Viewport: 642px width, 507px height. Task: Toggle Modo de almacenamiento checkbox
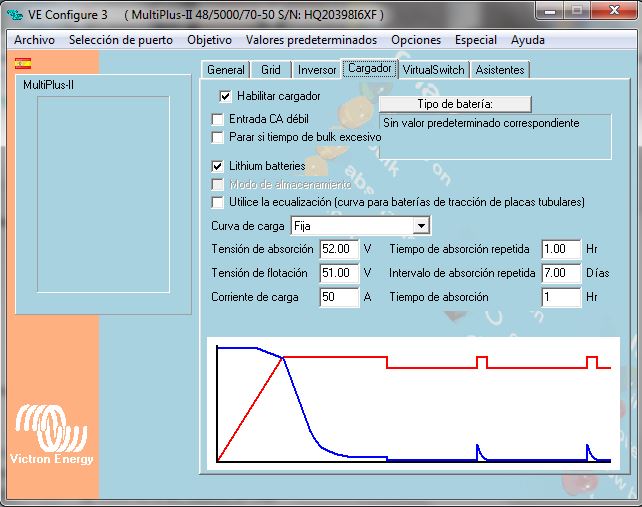pyautogui.click(x=217, y=185)
